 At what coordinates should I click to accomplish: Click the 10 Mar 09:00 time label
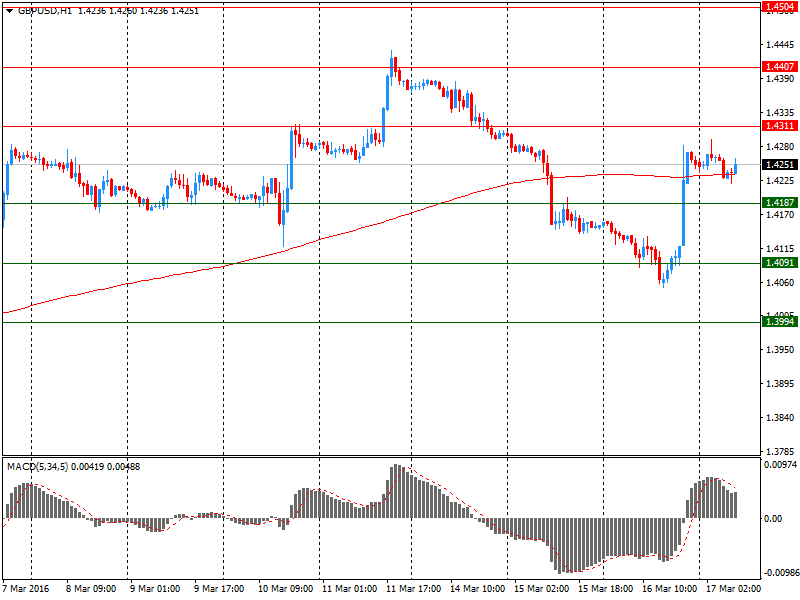pyautogui.click(x=286, y=588)
